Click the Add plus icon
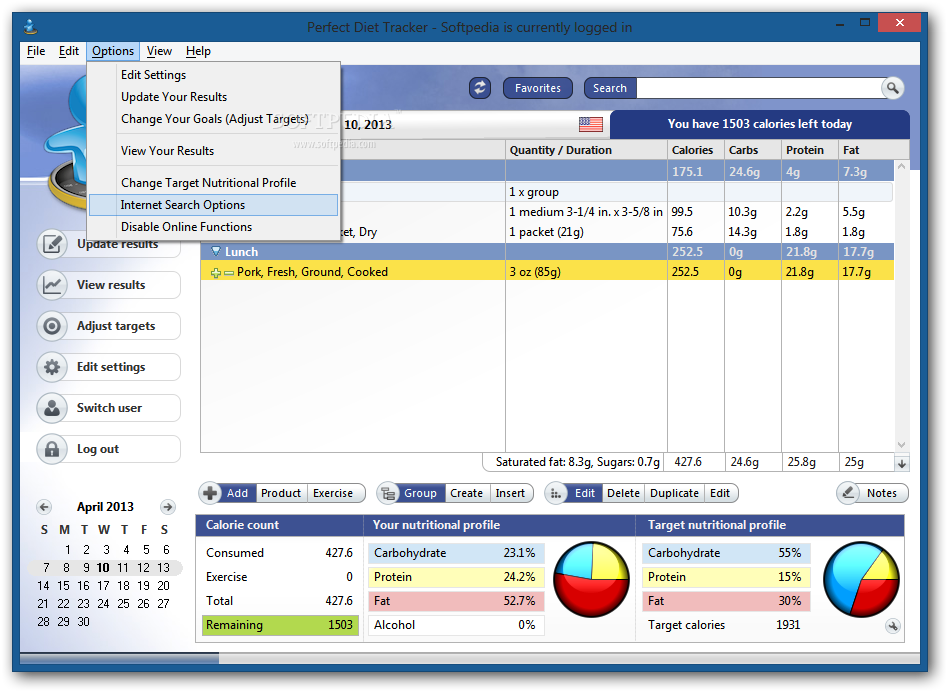This screenshot has height=692, width=948. click(210, 493)
